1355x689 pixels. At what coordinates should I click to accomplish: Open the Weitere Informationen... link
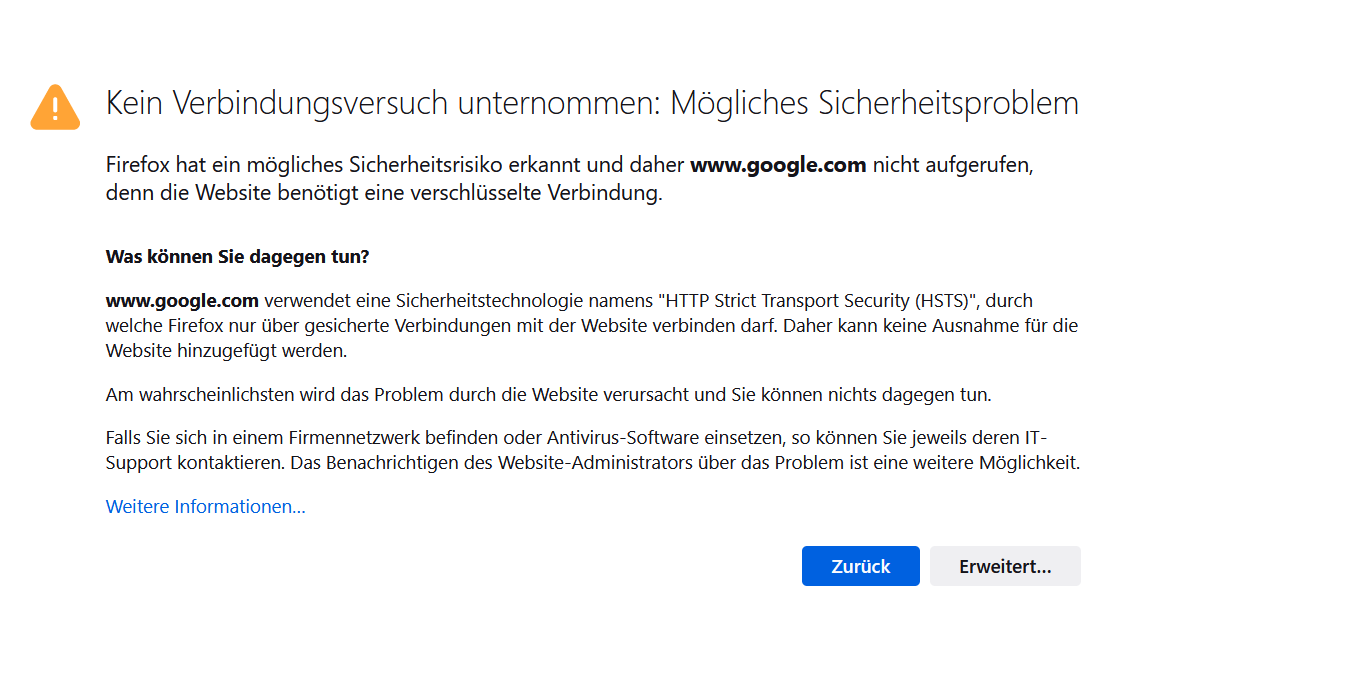[205, 507]
